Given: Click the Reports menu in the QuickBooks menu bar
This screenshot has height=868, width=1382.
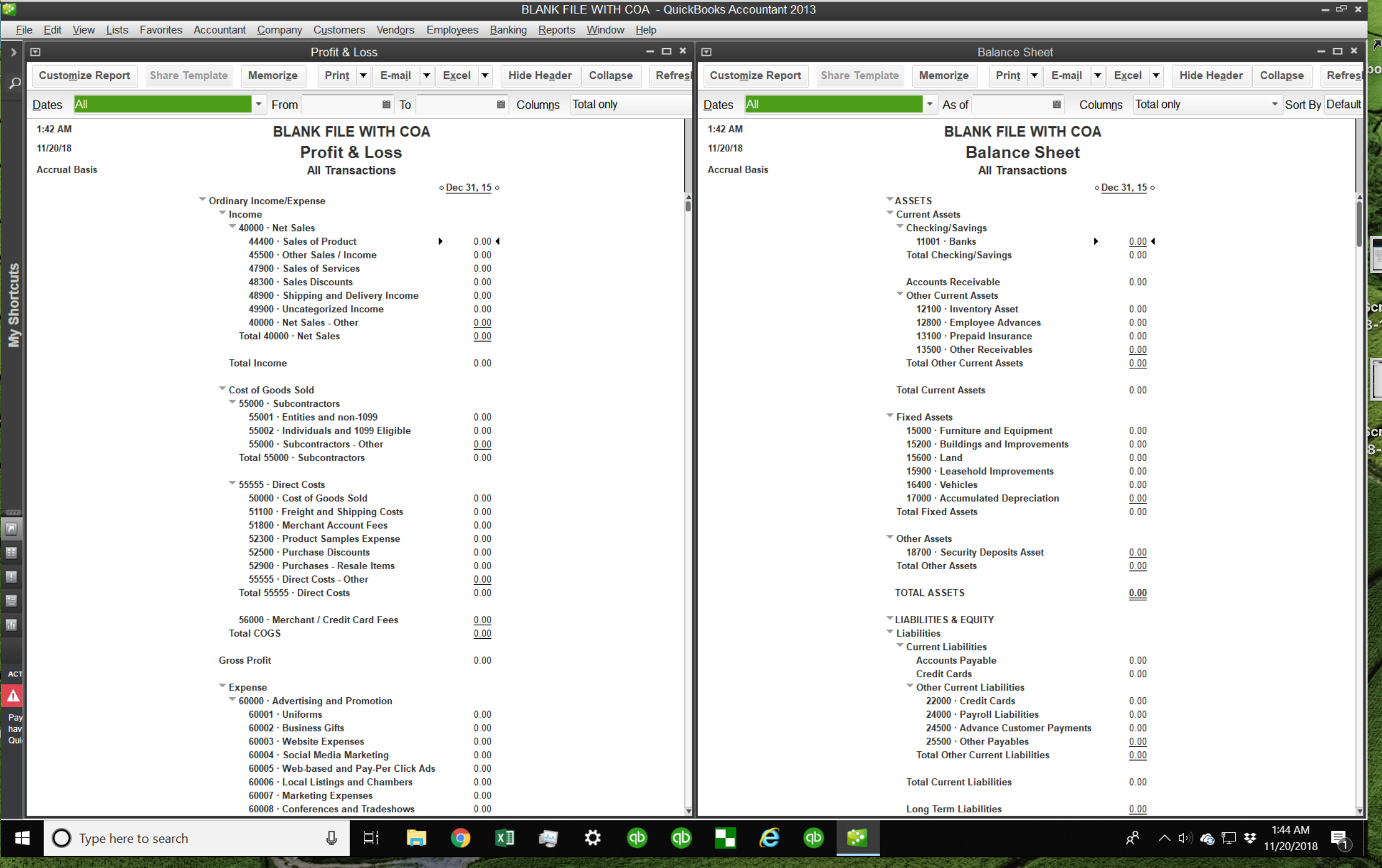Looking at the screenshot, I should point(556,29).
